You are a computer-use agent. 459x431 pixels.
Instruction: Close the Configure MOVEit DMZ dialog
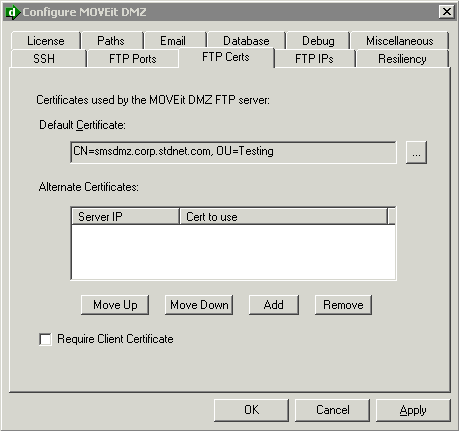point(447,12)
